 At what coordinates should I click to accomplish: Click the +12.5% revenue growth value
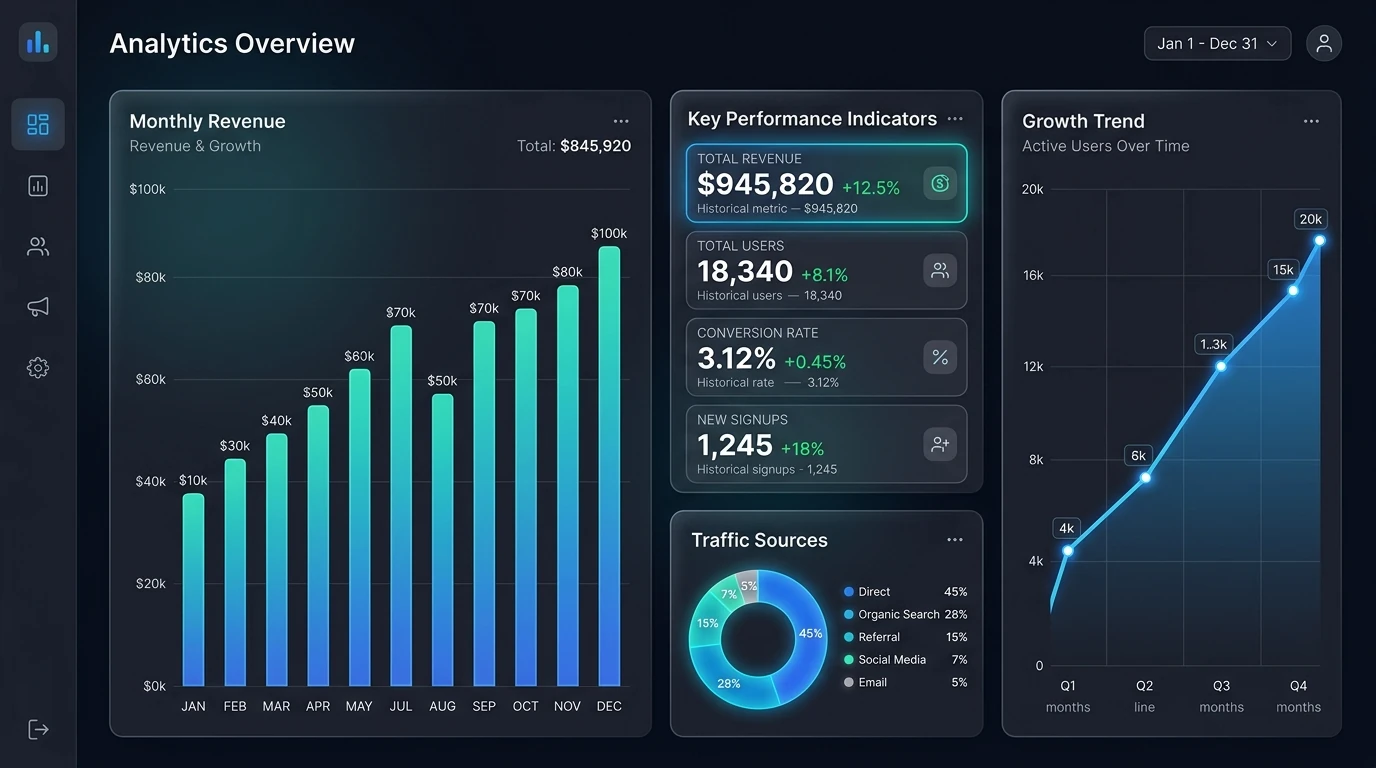pyautogui.click(x=871, y=188)
